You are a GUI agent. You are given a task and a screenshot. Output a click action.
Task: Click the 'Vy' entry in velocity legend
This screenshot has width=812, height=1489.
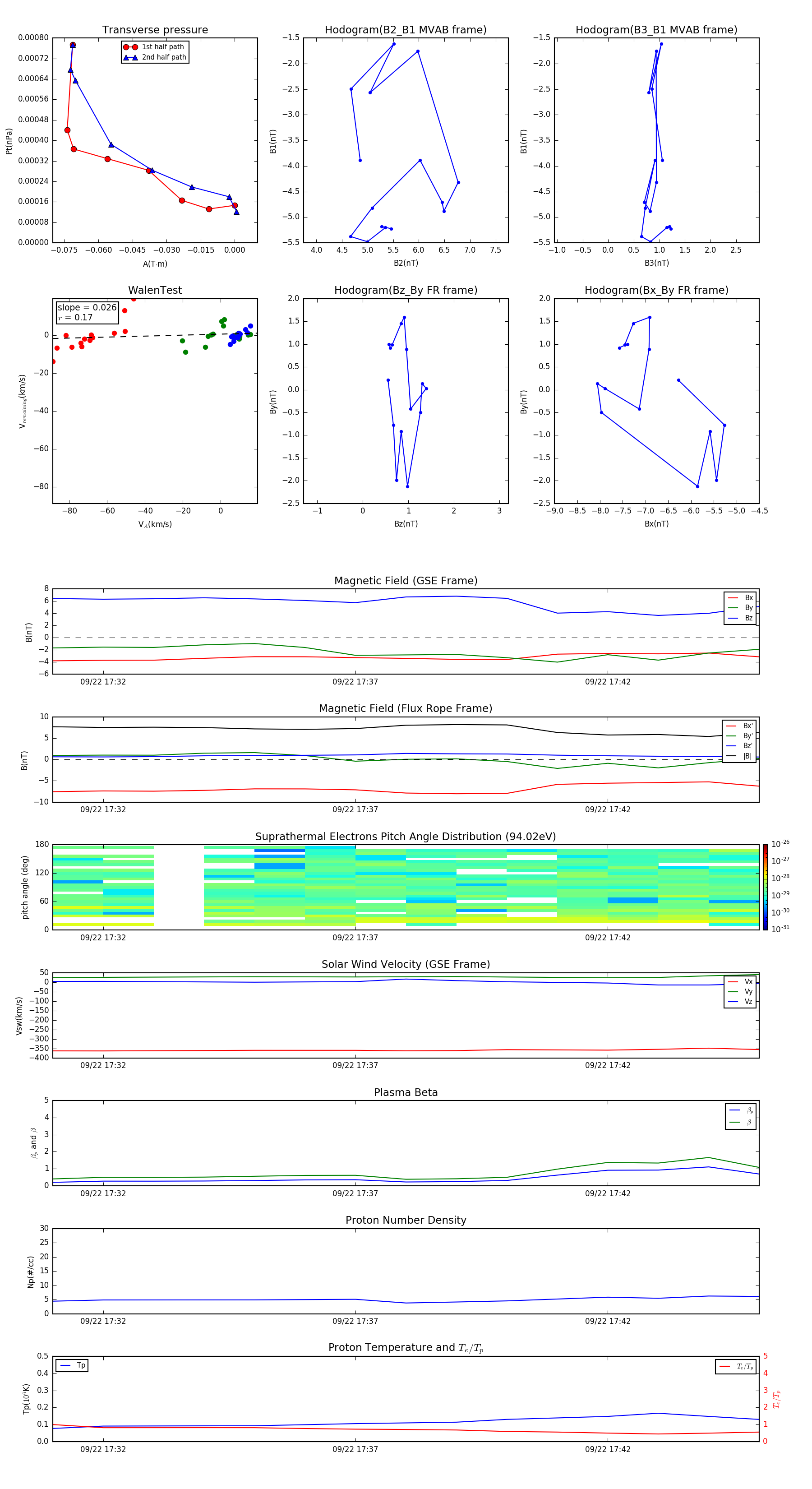coord(740,992)
